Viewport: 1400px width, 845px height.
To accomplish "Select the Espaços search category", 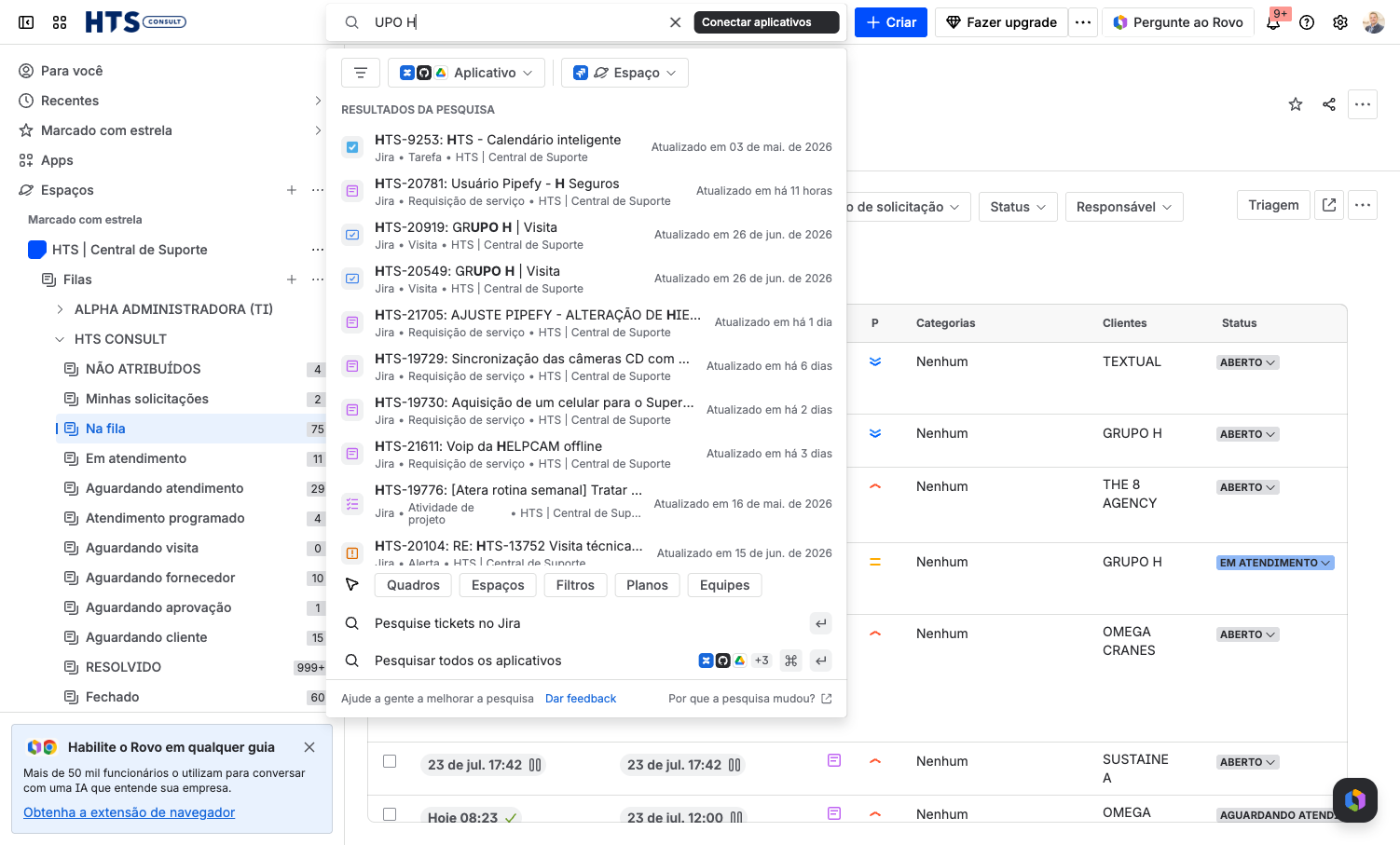I will [x=498, y=585].
